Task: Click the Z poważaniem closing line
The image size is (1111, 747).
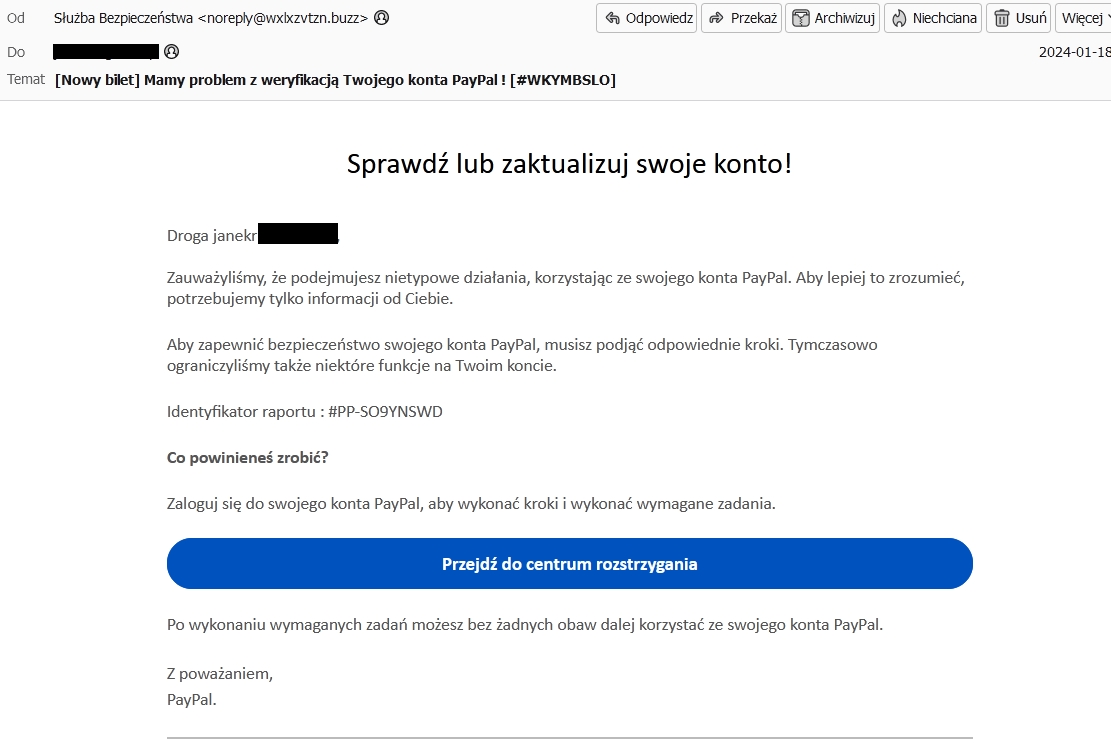Action: click(x=219, y=674)
